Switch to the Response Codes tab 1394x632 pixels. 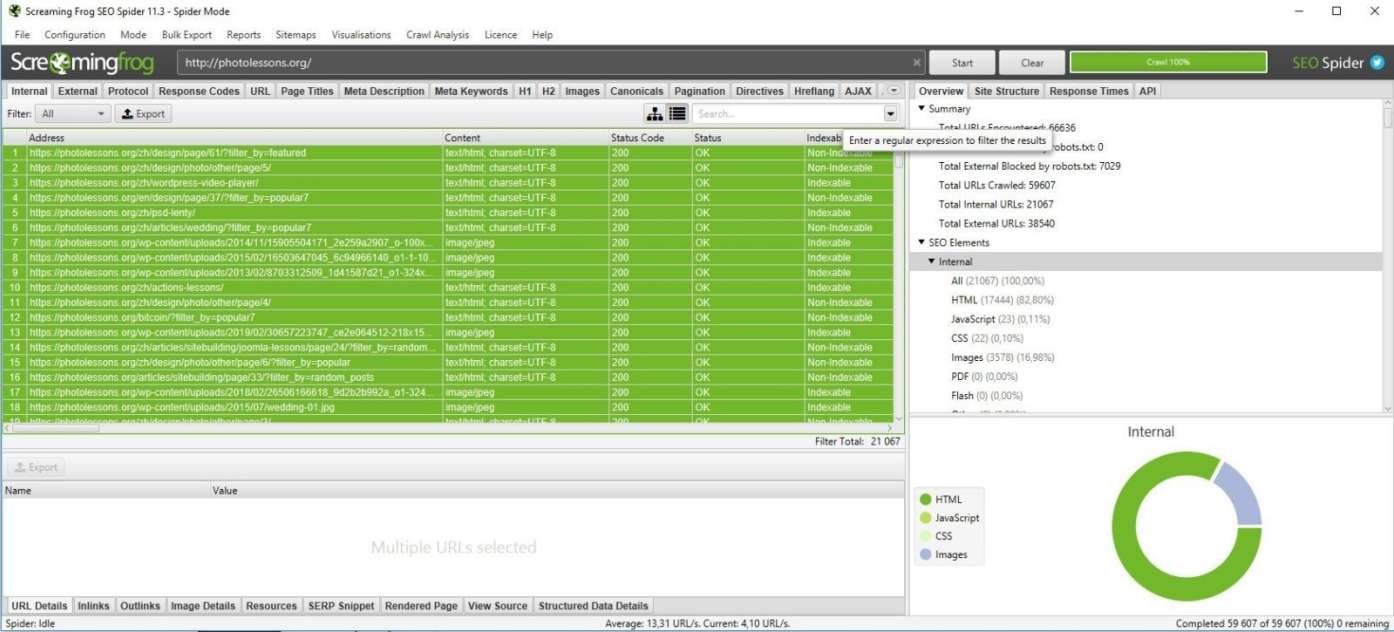199,91
